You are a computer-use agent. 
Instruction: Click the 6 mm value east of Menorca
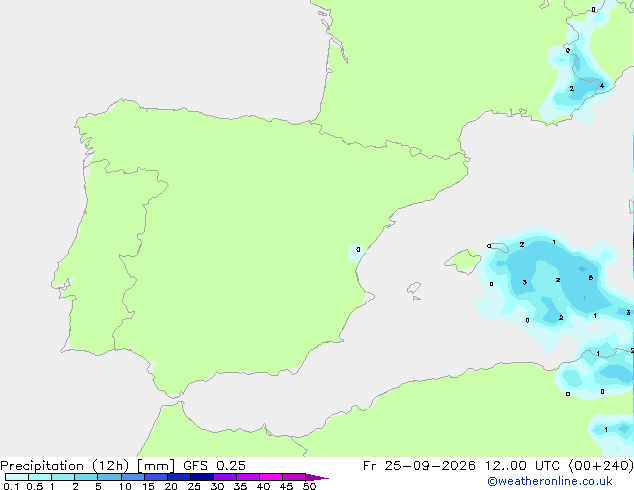pyautogui.click(x=591, y=278)
